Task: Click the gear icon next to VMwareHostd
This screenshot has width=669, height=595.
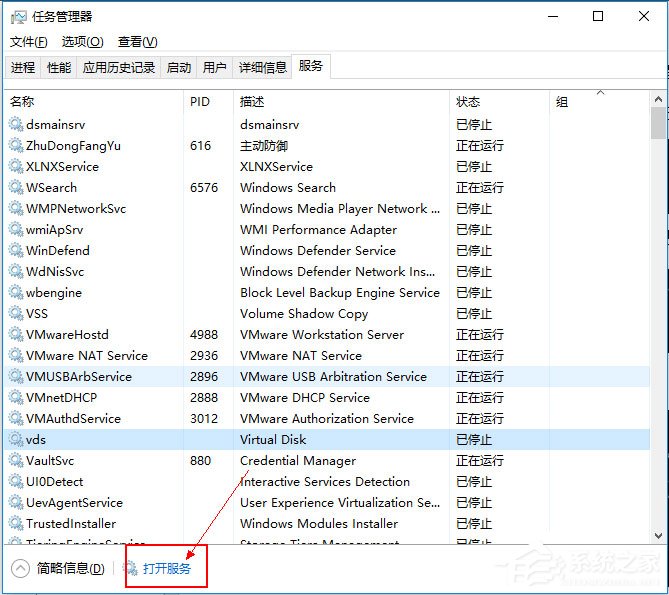Action: 16,335
